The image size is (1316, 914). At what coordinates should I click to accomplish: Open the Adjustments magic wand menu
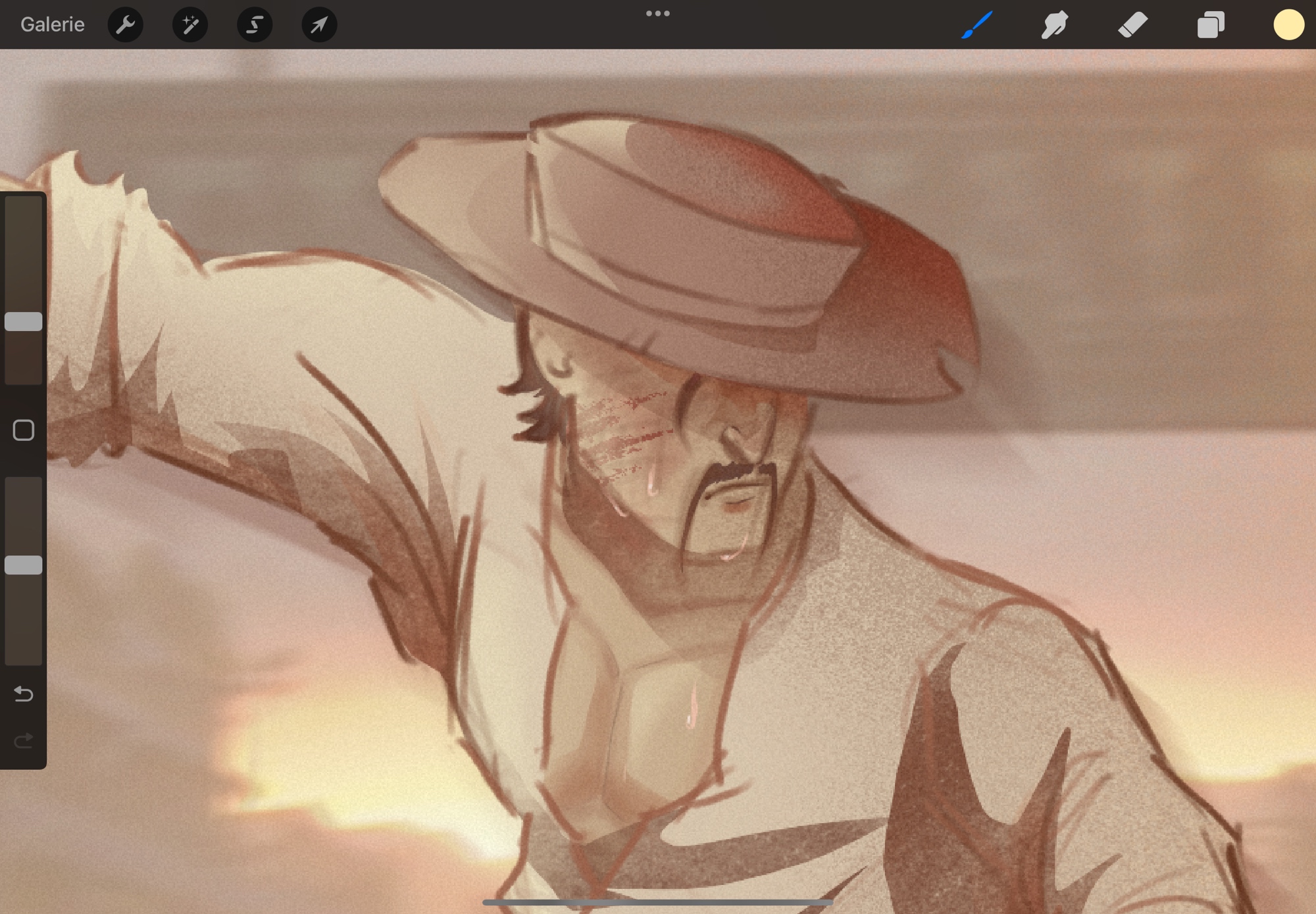click(190, 25)
